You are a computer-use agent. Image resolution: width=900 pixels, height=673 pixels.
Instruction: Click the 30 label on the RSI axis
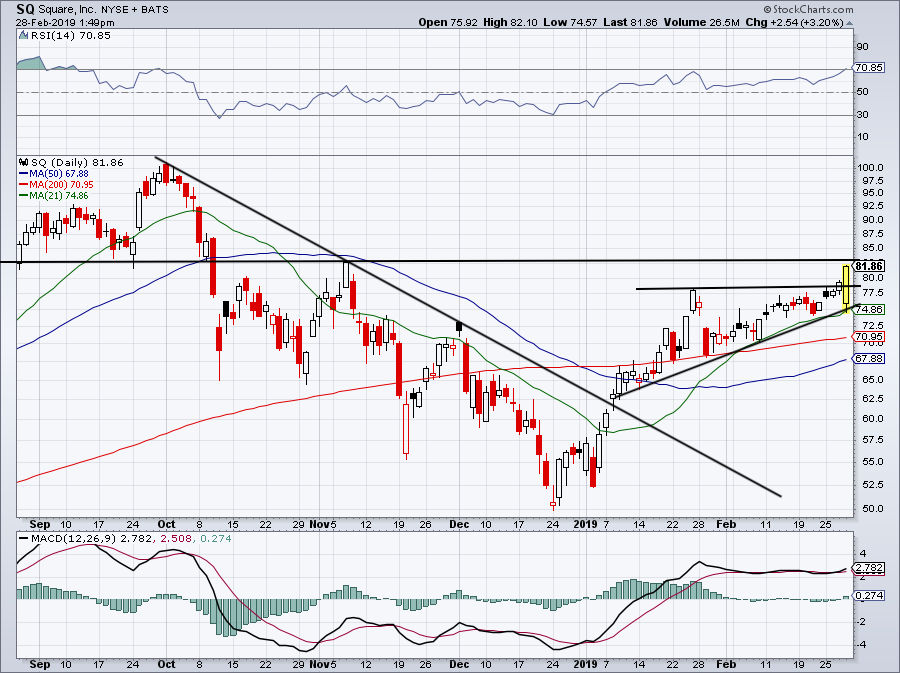coord(863,115)
